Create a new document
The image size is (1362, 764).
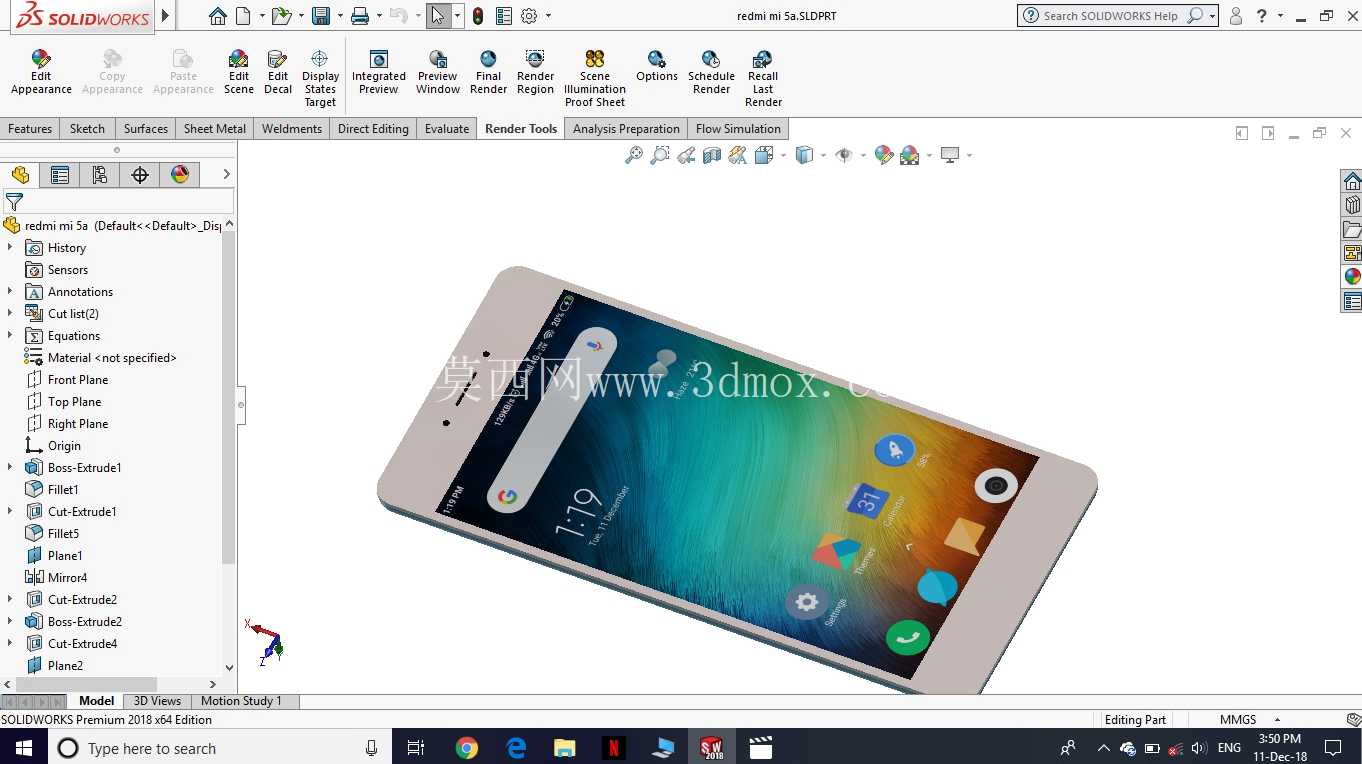tap(244, 16)
